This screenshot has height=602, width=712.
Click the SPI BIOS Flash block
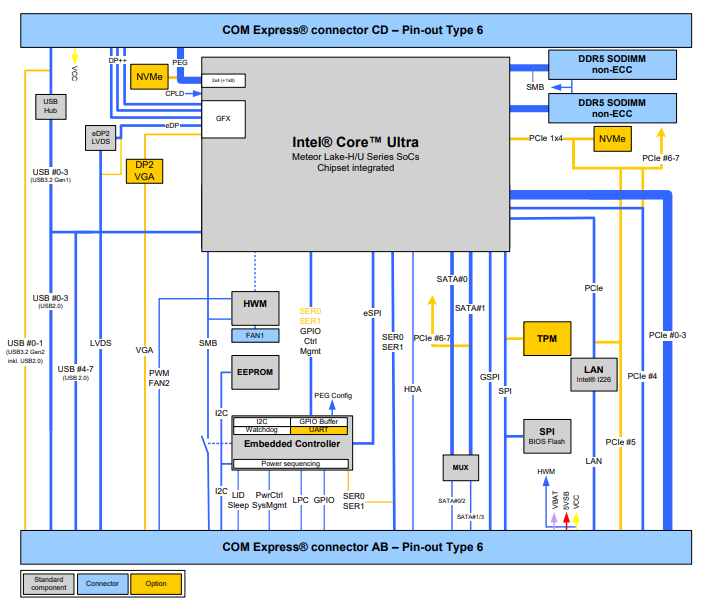546,435
